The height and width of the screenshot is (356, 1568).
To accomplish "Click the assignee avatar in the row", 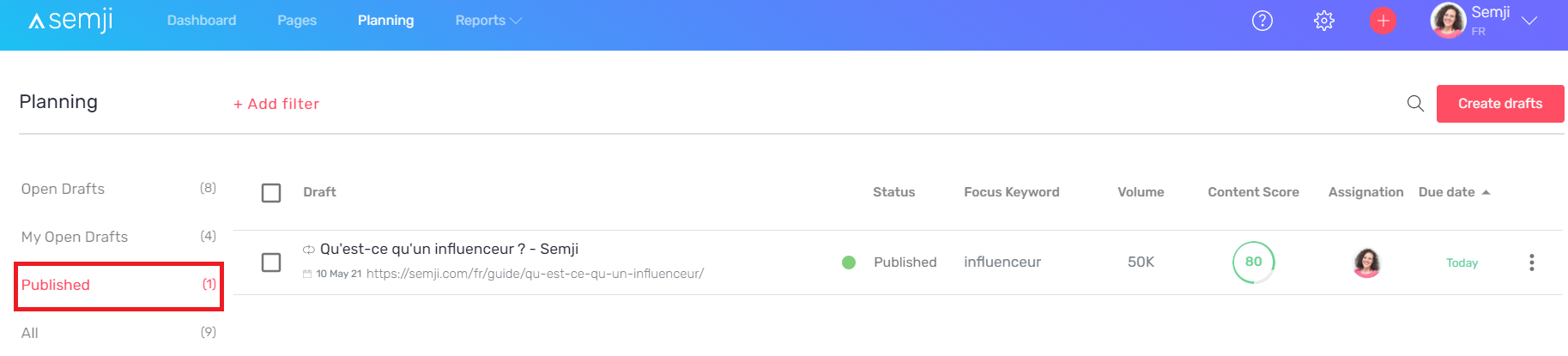I will coord(1366,262).
